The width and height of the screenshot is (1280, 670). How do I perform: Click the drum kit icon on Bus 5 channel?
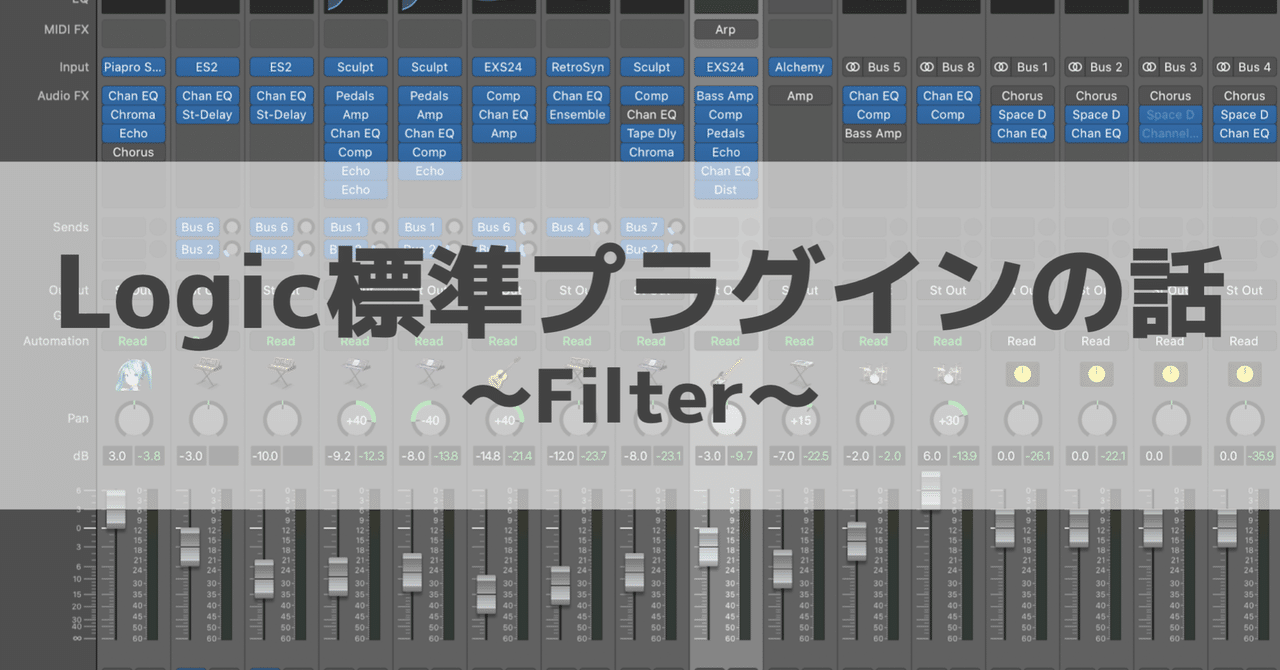(x=873, y=376)
